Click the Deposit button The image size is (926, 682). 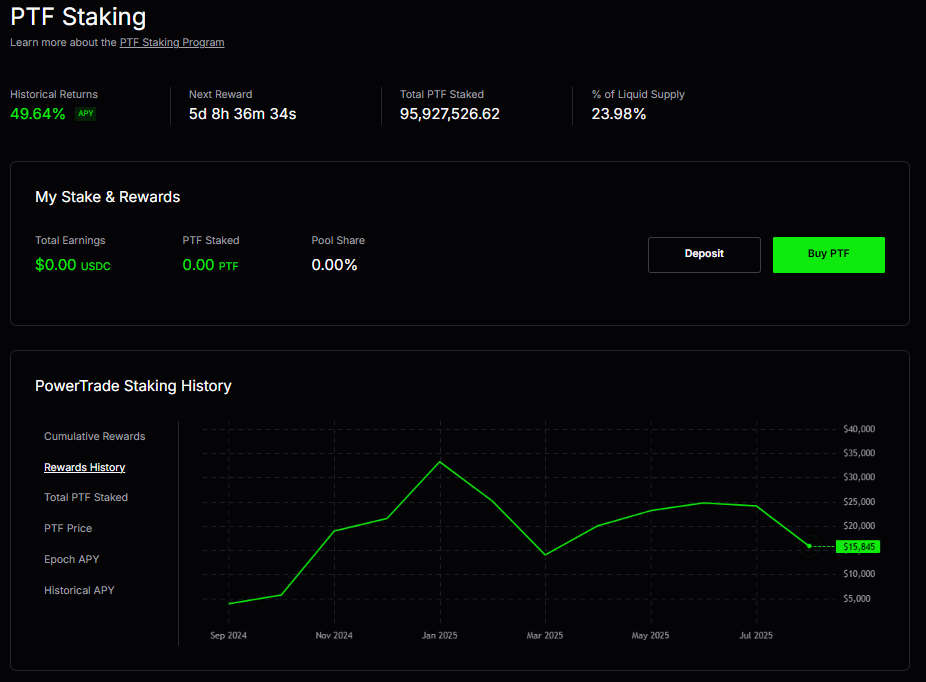click(x=704, y=254)
